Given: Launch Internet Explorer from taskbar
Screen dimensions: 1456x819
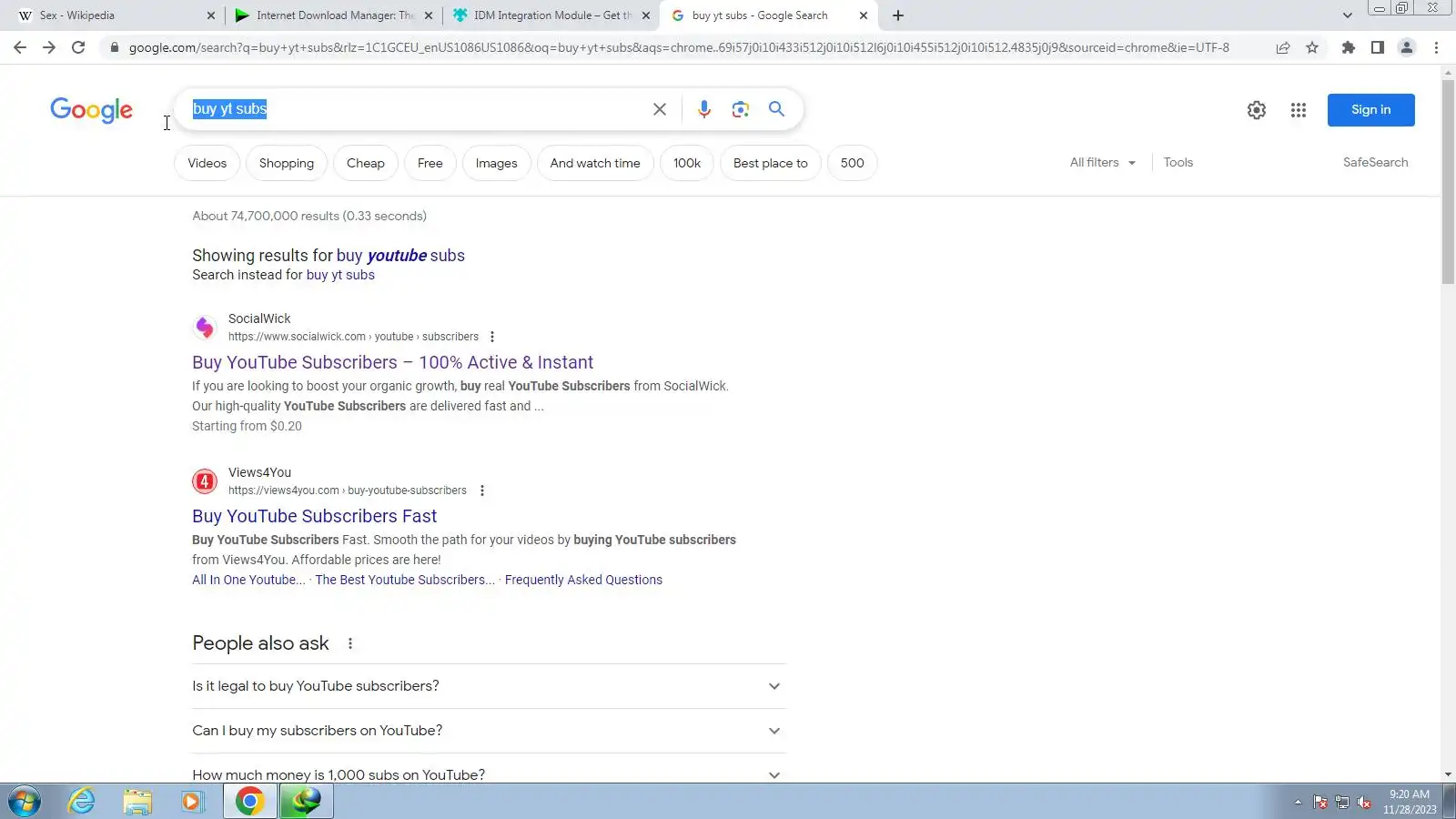Looking at the screenshot, I should click(82, 802).
